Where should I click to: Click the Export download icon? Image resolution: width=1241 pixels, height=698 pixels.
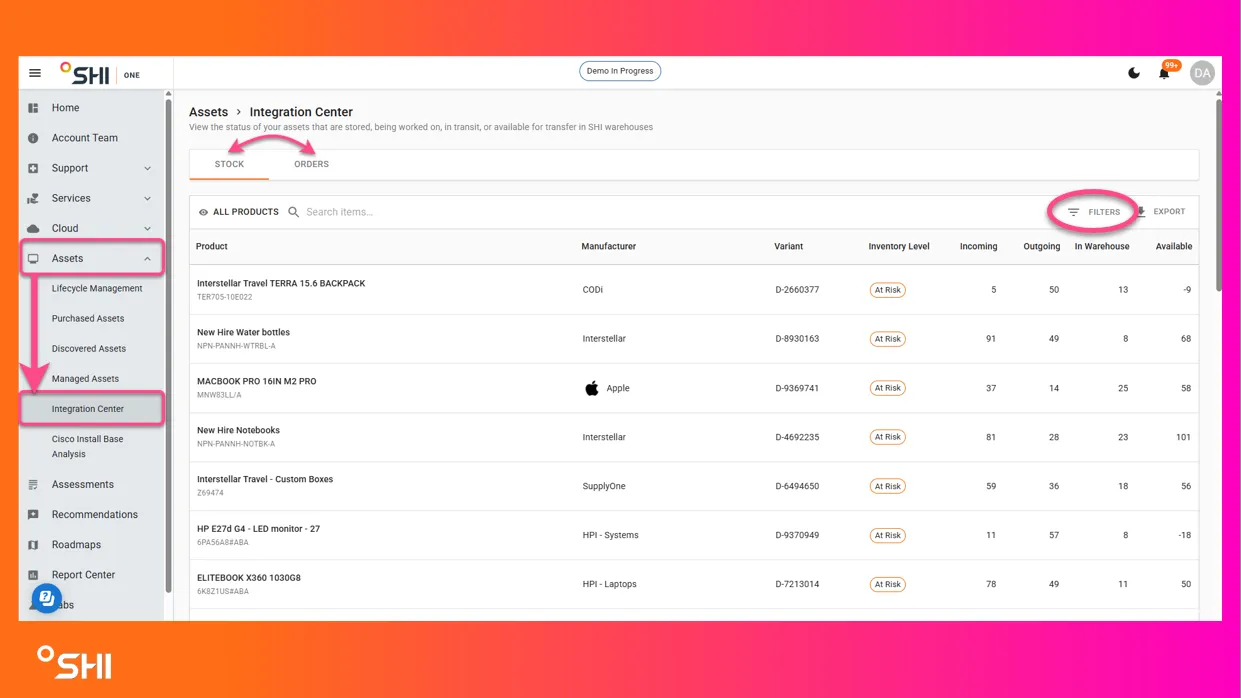[x=1141, y=212]
